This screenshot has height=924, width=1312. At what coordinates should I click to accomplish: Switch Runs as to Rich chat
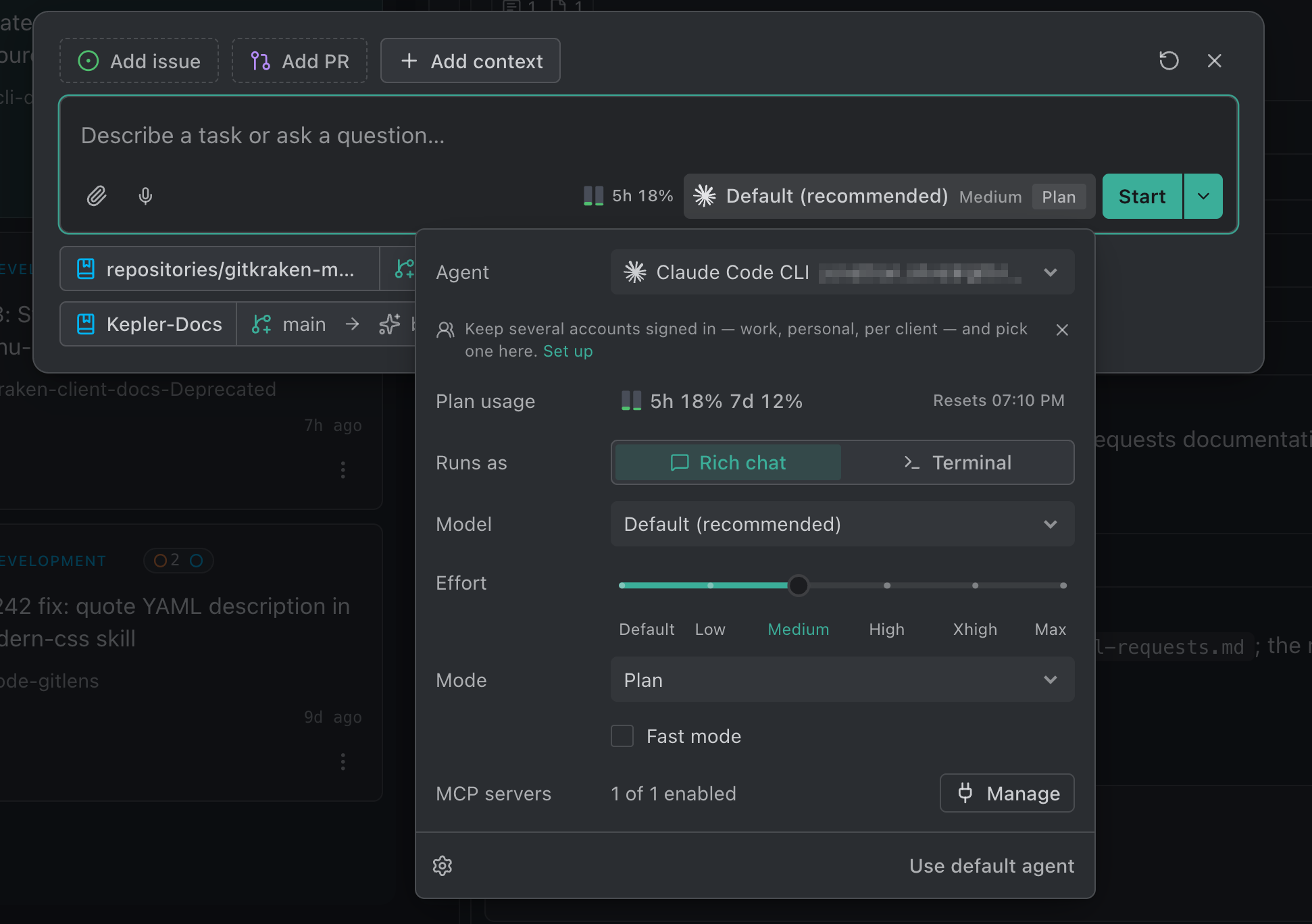728,463
